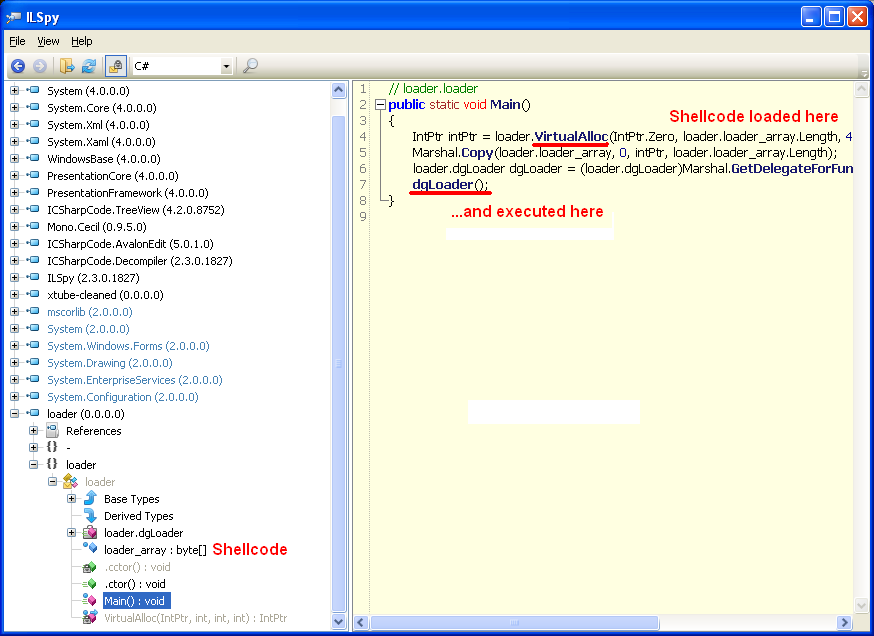The width and height of the screenshot is (874, 636).
Task: Follow the VirtualAlloc link in code
Action: (x=571, y=137)
